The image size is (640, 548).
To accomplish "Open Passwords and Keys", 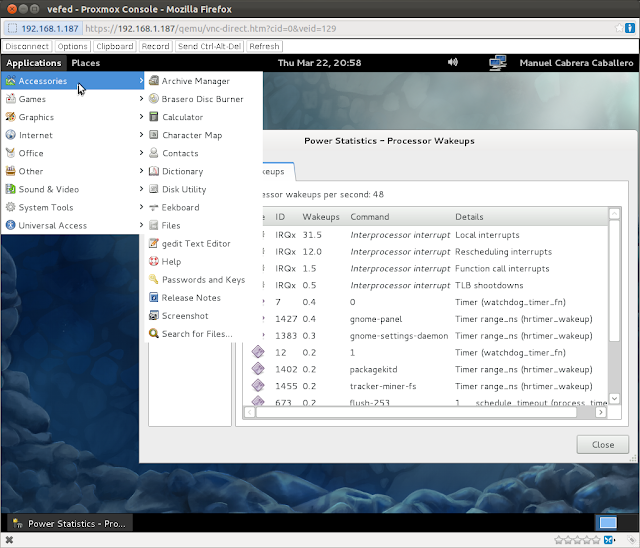I will click(203, 280).
